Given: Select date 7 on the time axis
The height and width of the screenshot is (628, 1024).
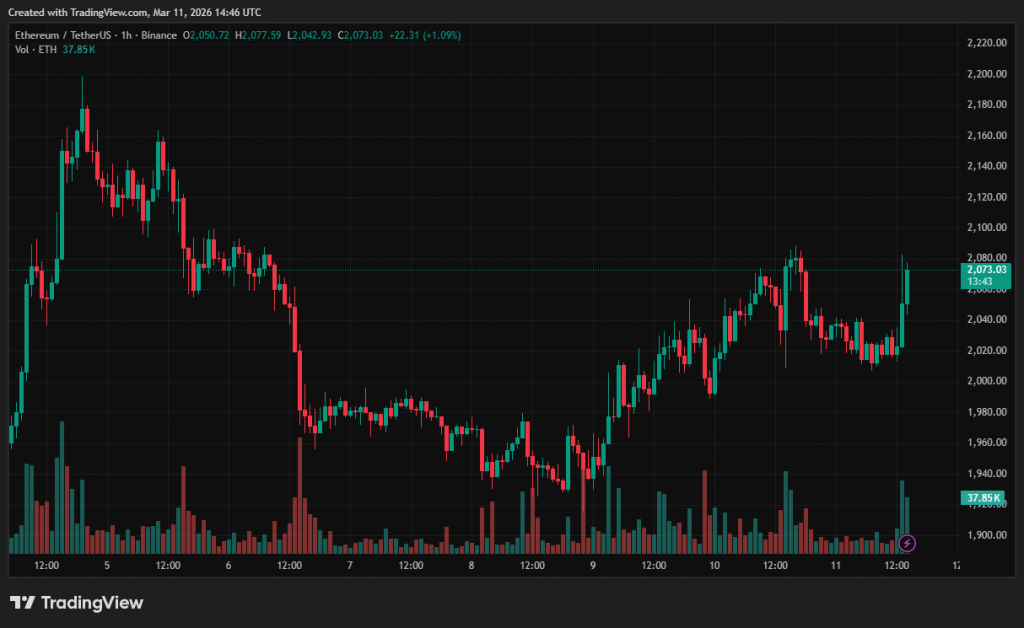Looking at the screenshot, I should point(350,566).
